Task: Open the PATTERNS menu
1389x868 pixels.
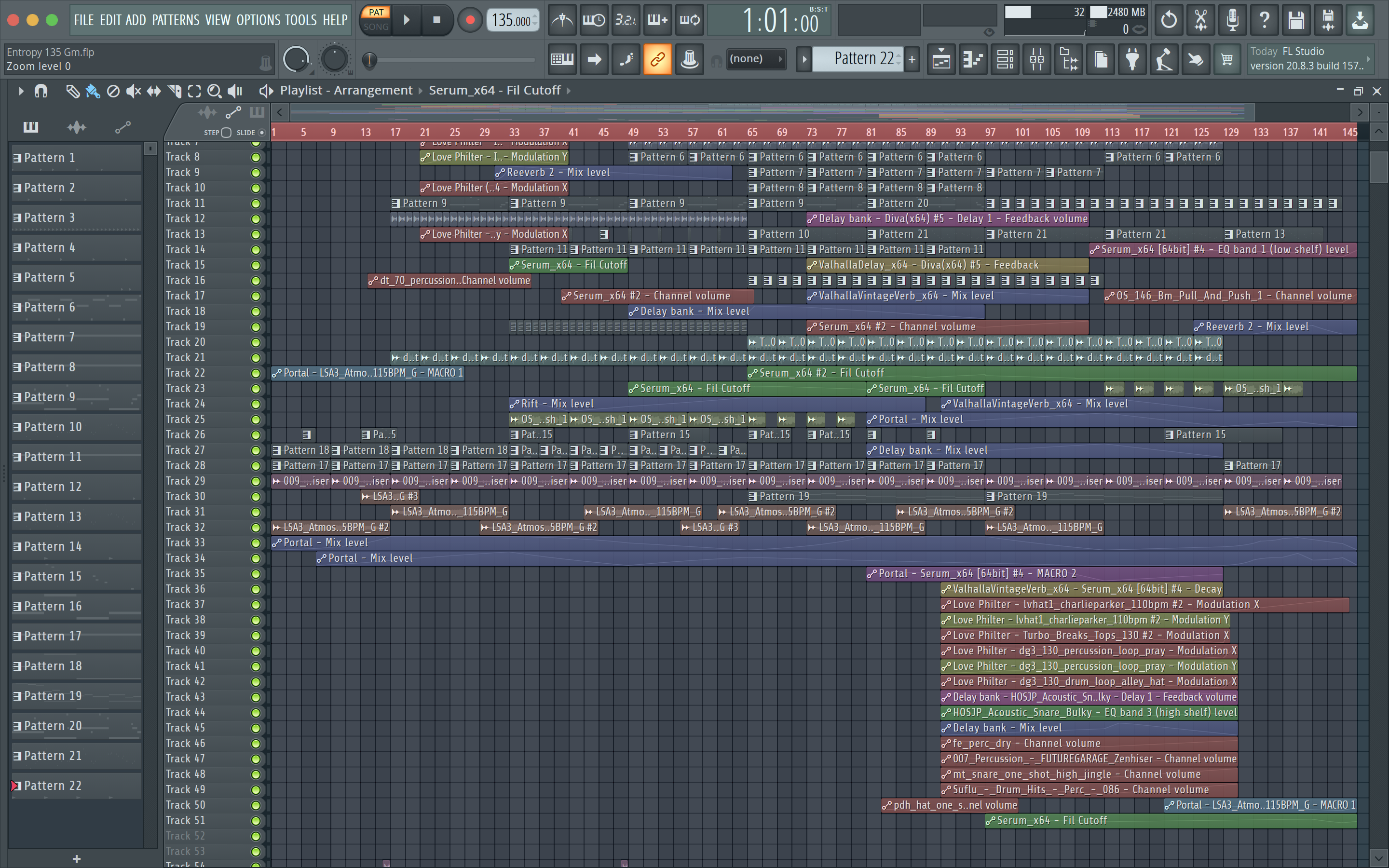Action: (176, 20)
